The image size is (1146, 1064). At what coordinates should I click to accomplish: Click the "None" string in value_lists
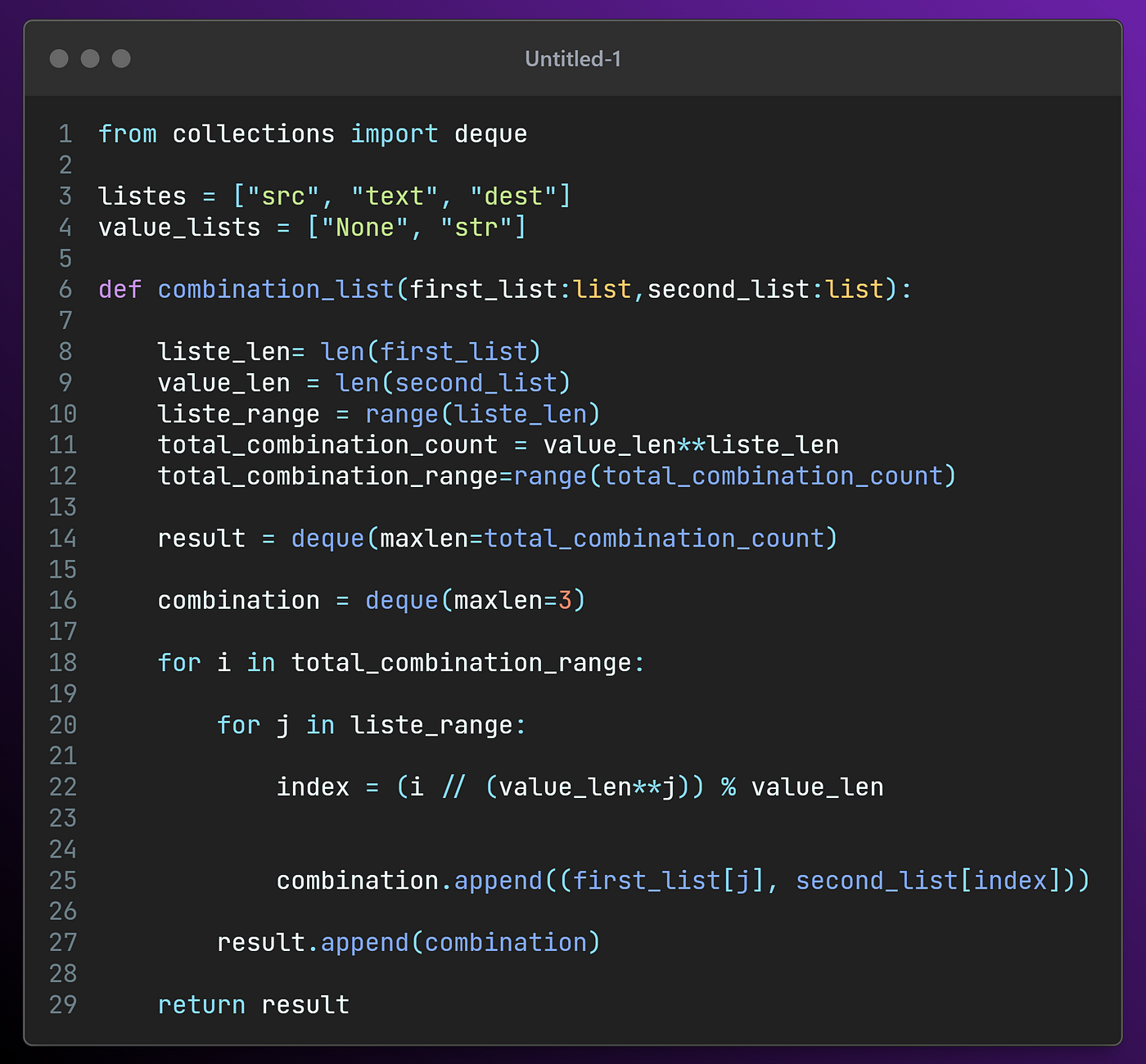tap(365, 227)
